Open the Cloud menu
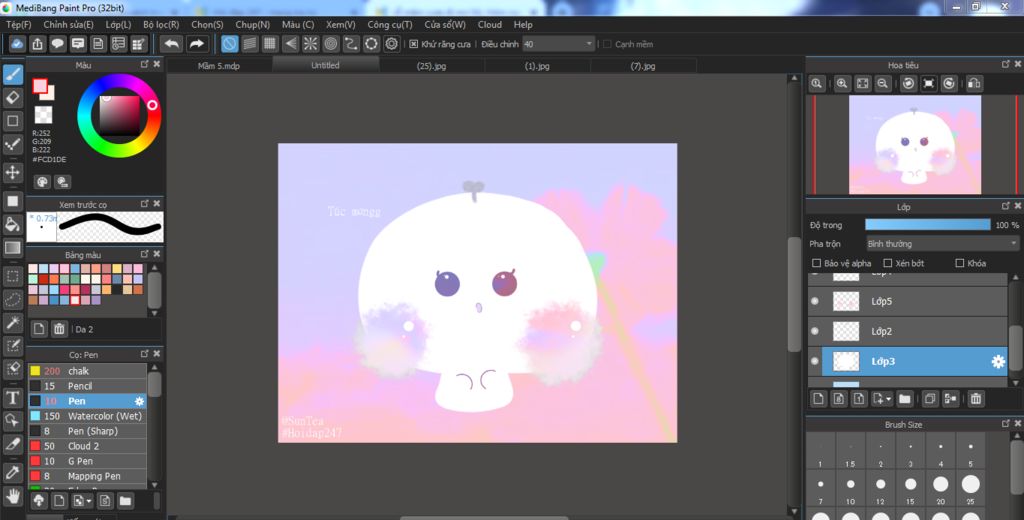Image resolution: width=1024 pixels, height=520 pixels. click(x=490, y=25)
